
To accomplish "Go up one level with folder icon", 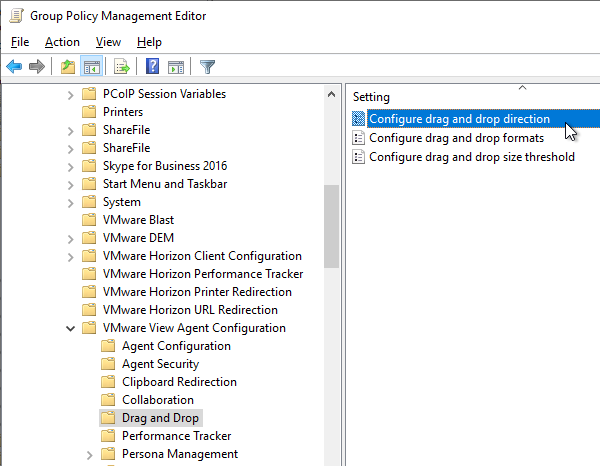I will pos(68,67).
